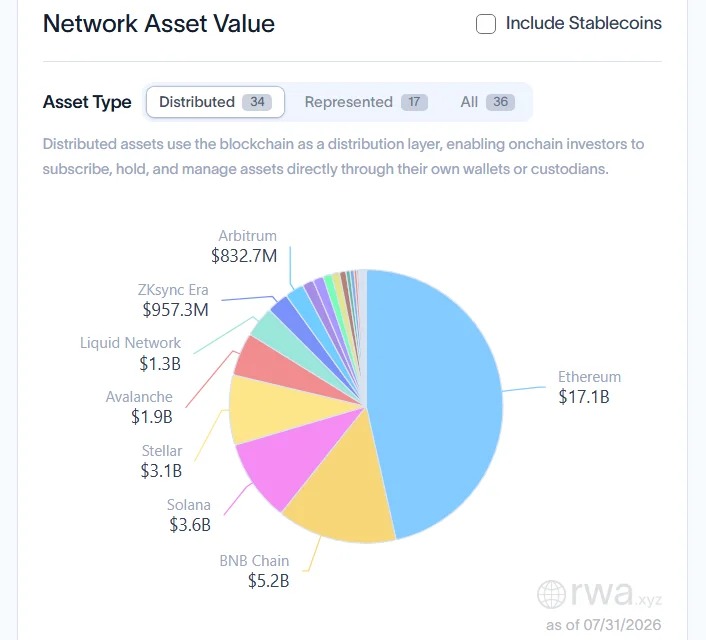Click the rwa.xyz globe logo icon

(551, 595)
